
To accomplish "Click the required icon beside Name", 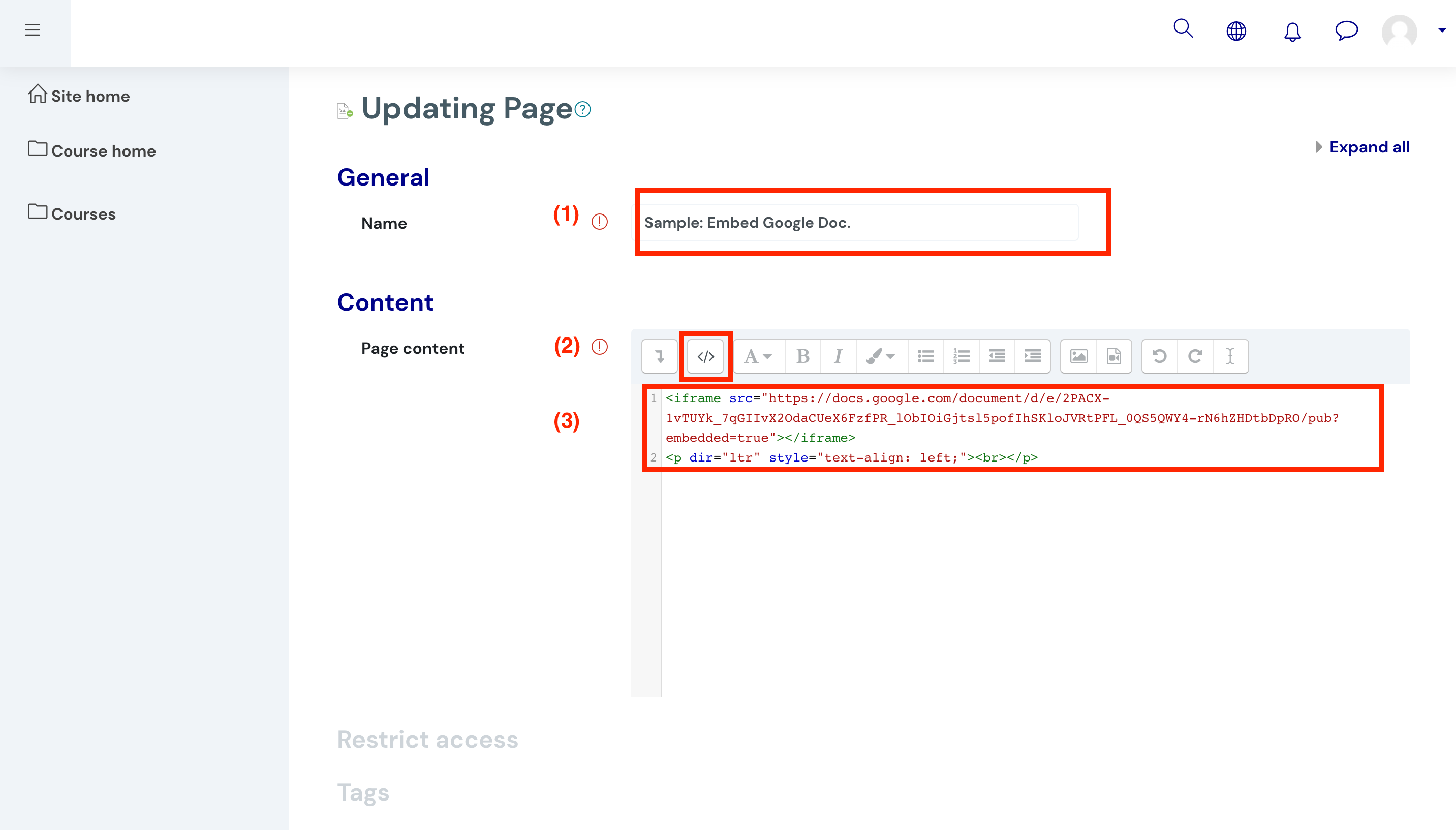I will click(600, 222).
